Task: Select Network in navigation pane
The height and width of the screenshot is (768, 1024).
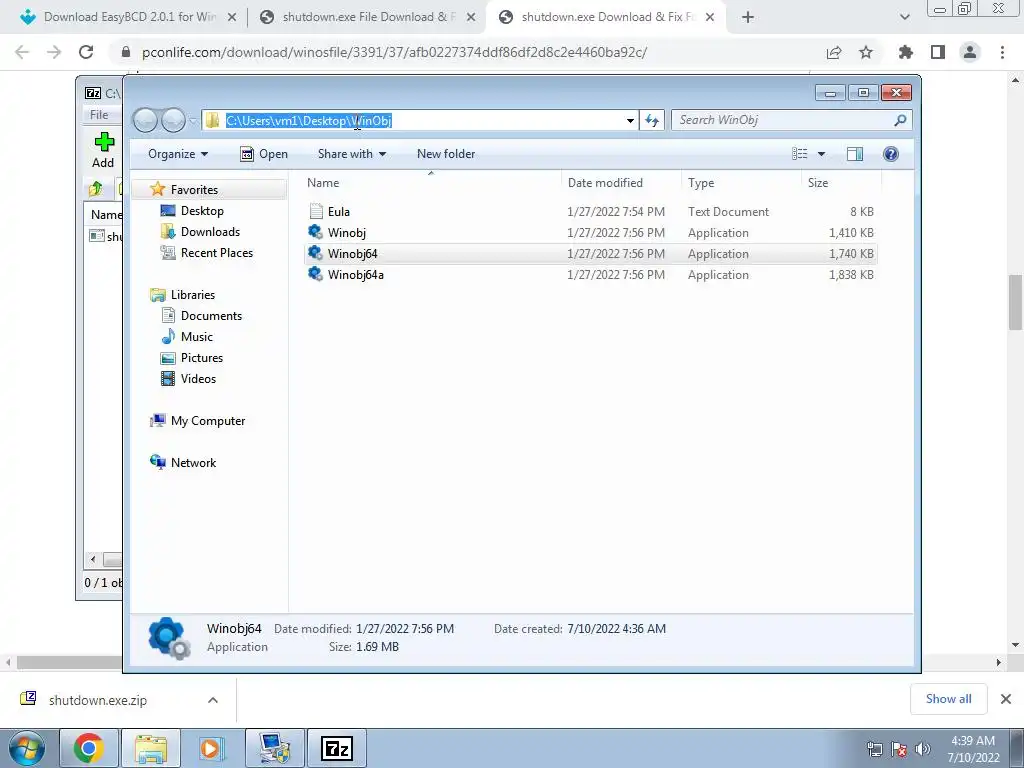Action: [193, 462]
